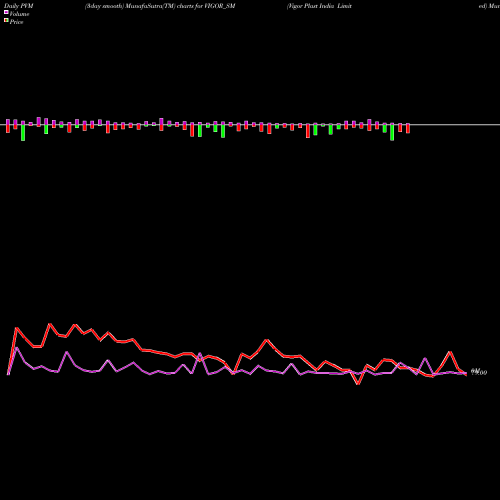Click the Volume legend label
The height and width of the screenshot is (500, 500).
[19, 14]
